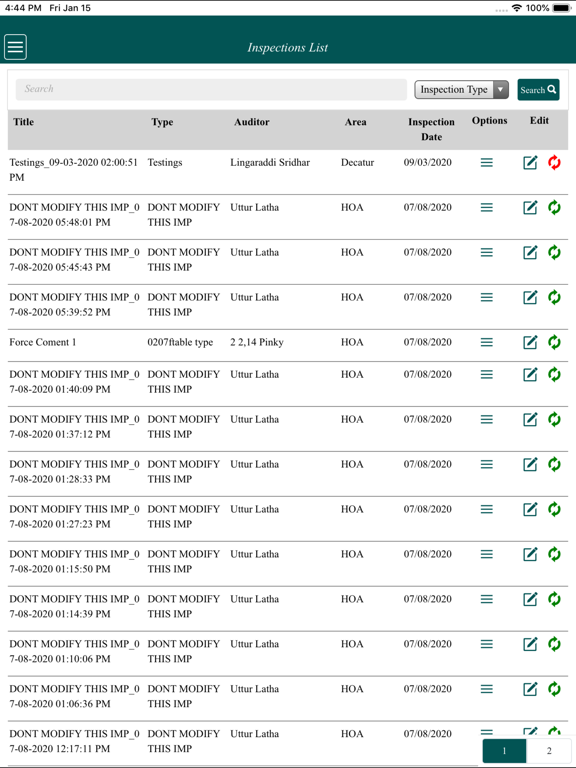
Task: Select page 1 in the pagination
Action: pos(504,750)
